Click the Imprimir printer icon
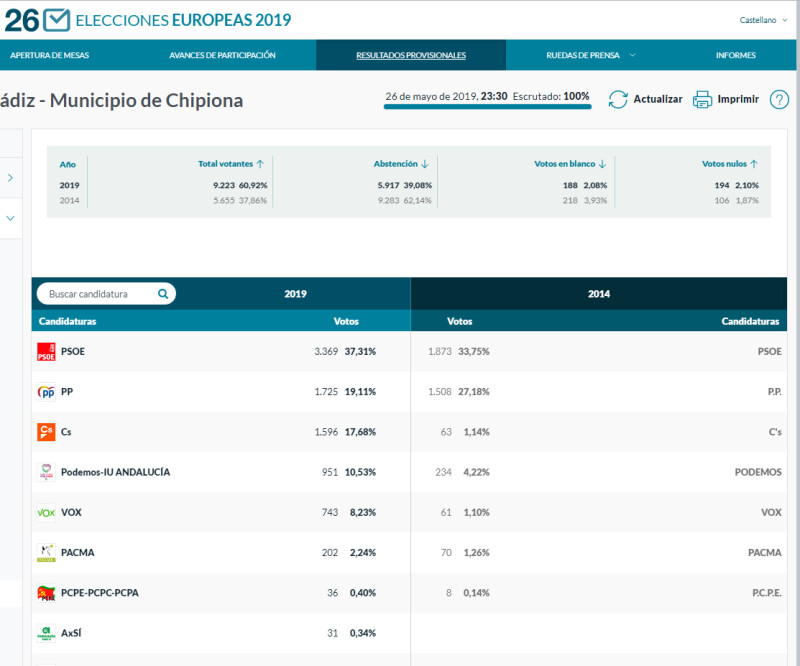Image resolution: width=800 pixels, height=666 pixels. [702, 99]
